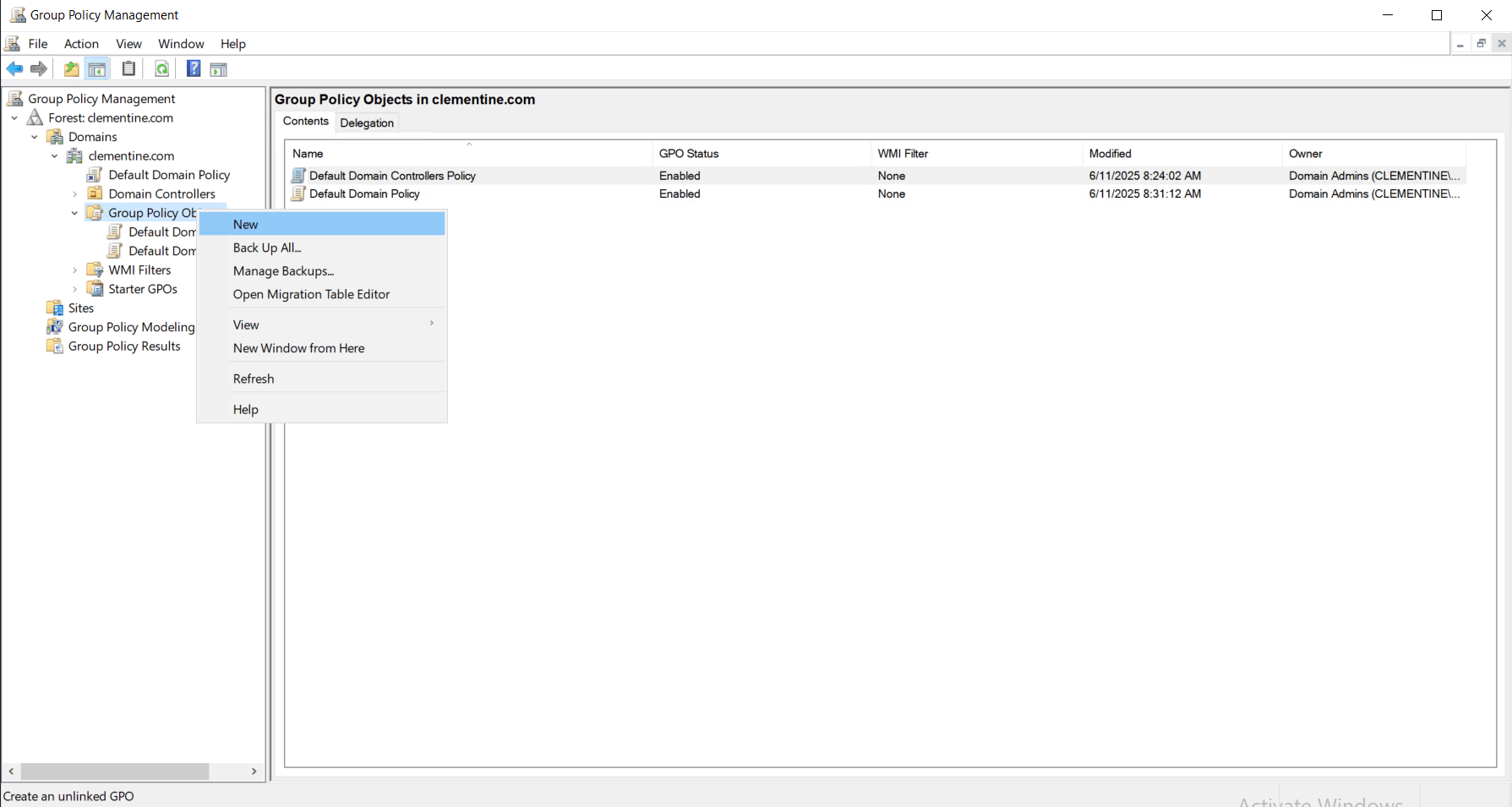Toggle the Show/Hide Console Tree toolbar icon

(97, 68)
